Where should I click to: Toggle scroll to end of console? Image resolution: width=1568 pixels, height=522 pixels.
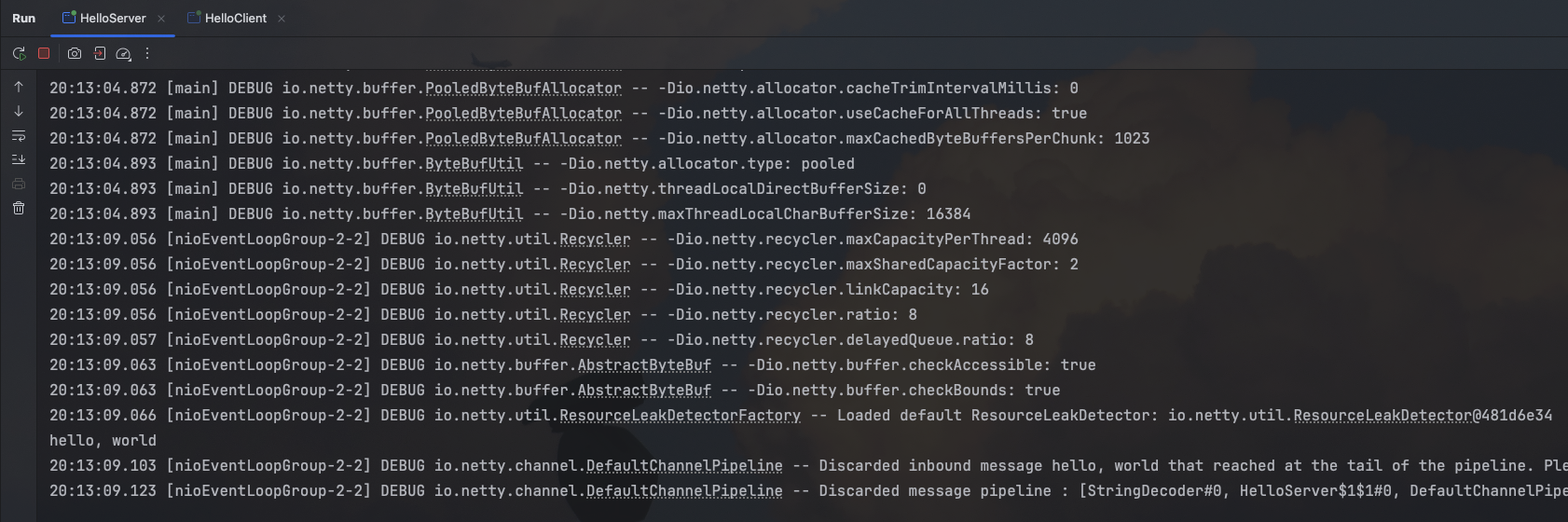pos(19,159)
